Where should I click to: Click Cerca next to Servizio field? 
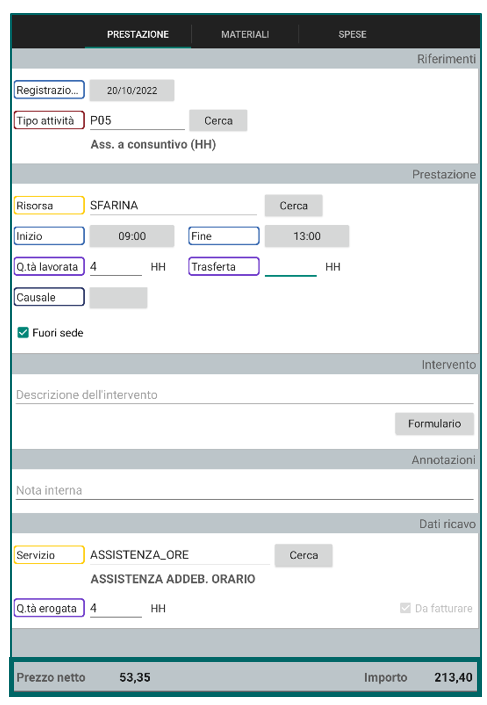point(304,555)
